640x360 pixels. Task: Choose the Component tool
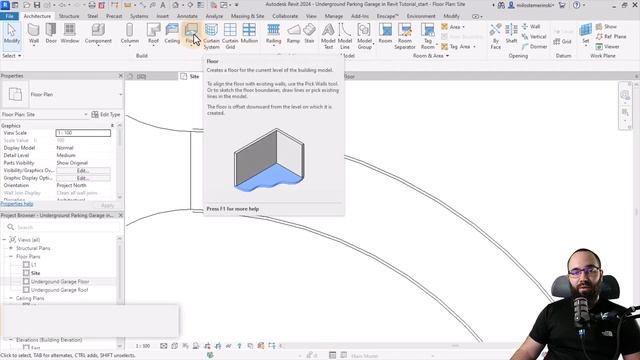click(x=98, y=33)
